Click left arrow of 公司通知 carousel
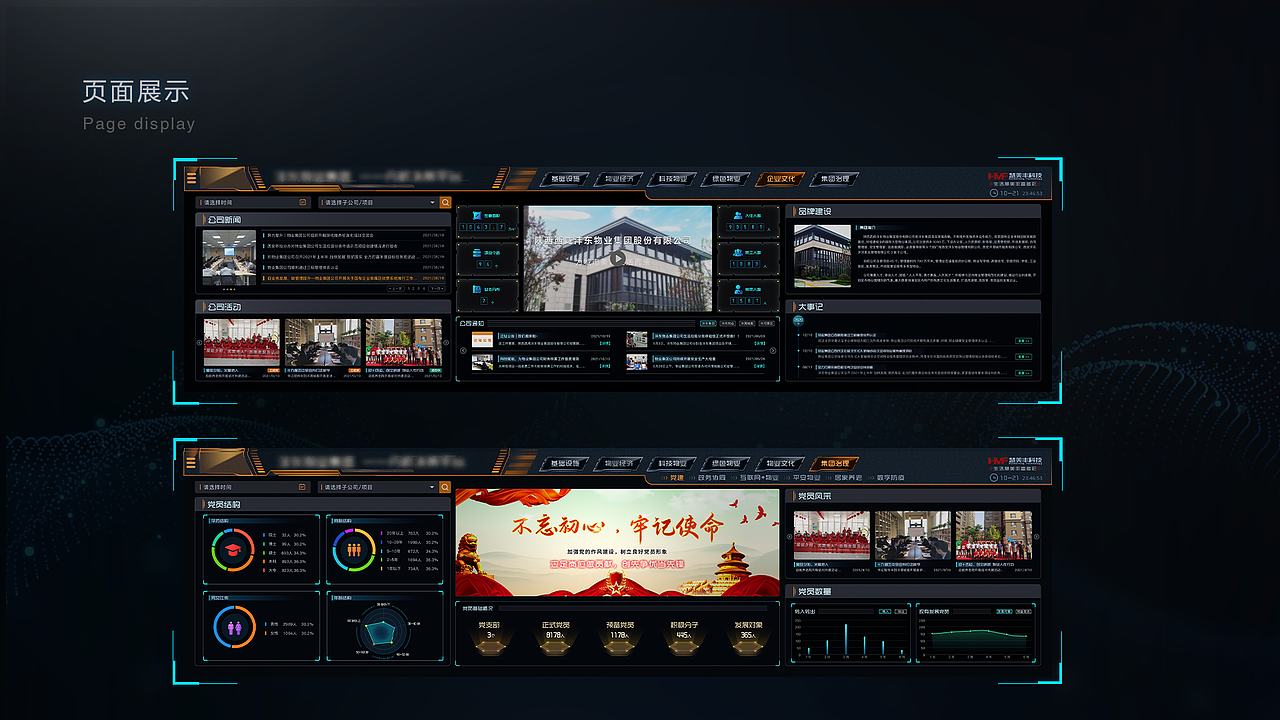The height and width of the screenshot is (720, 1280). click(462, 350)
